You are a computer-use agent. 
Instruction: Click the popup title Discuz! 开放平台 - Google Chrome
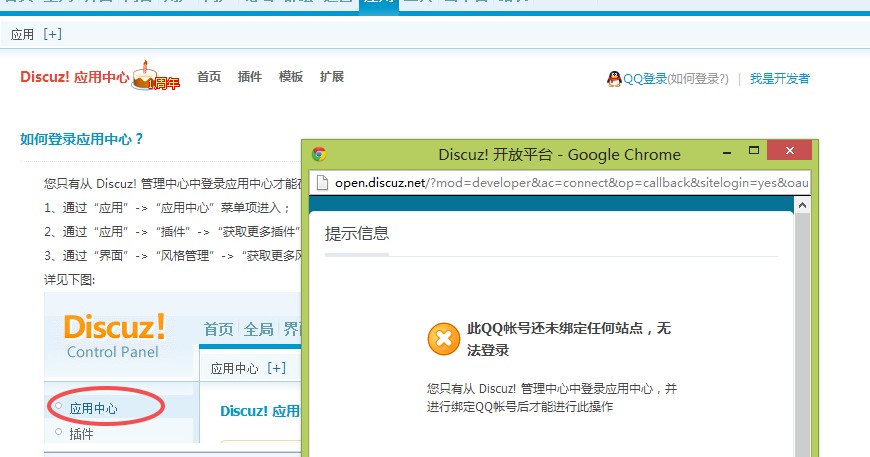click(559, 154)
